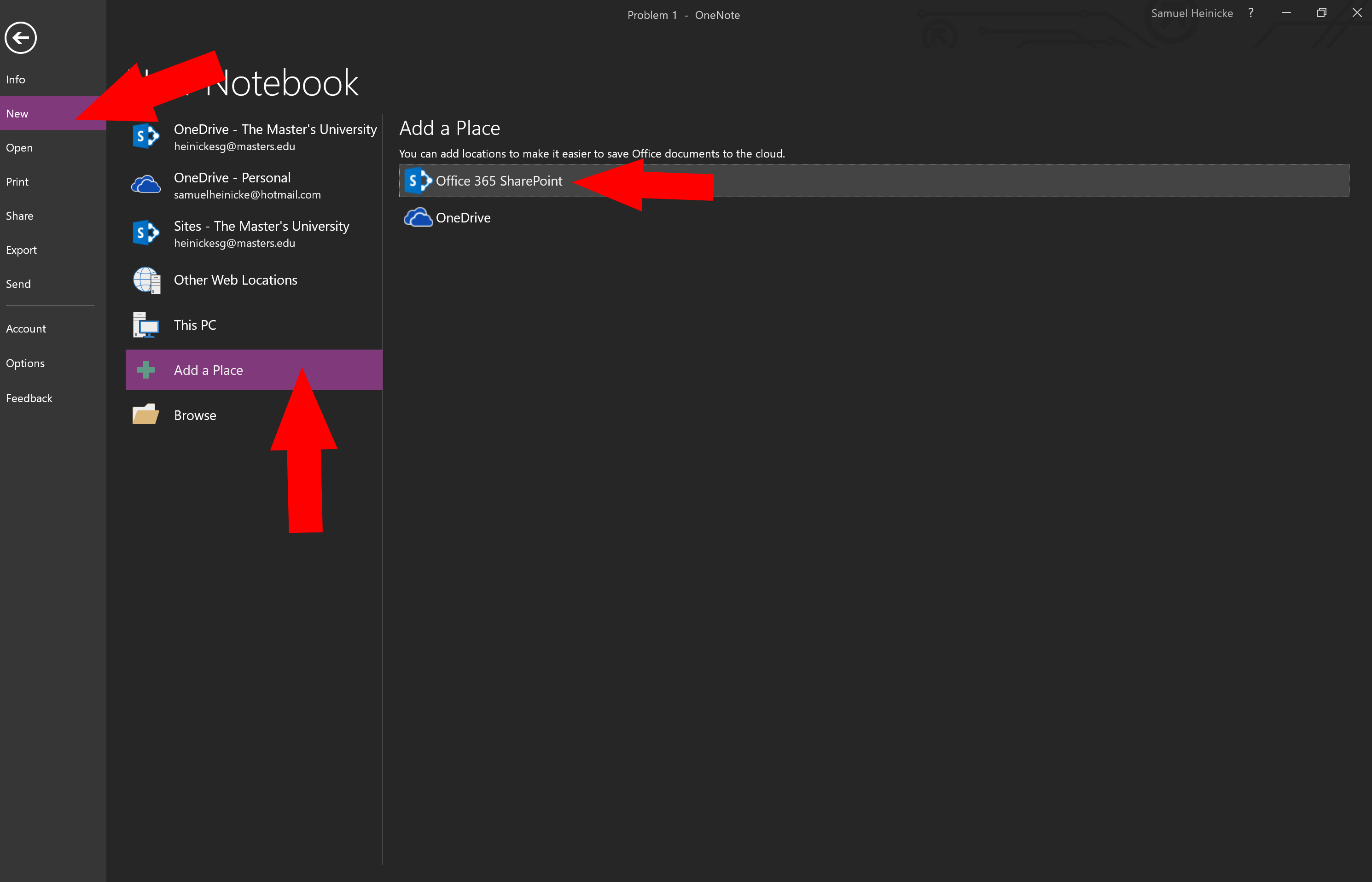1372x882 pixels.
Task: Open the Info backstage tab
Action: [52, 79]
